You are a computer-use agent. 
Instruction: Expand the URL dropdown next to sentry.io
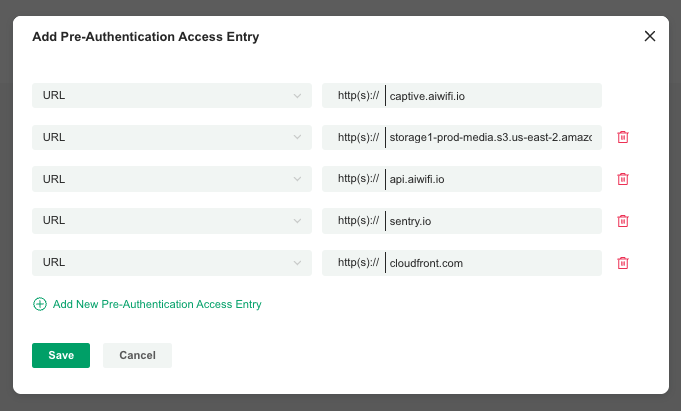[x=172, y=221]
